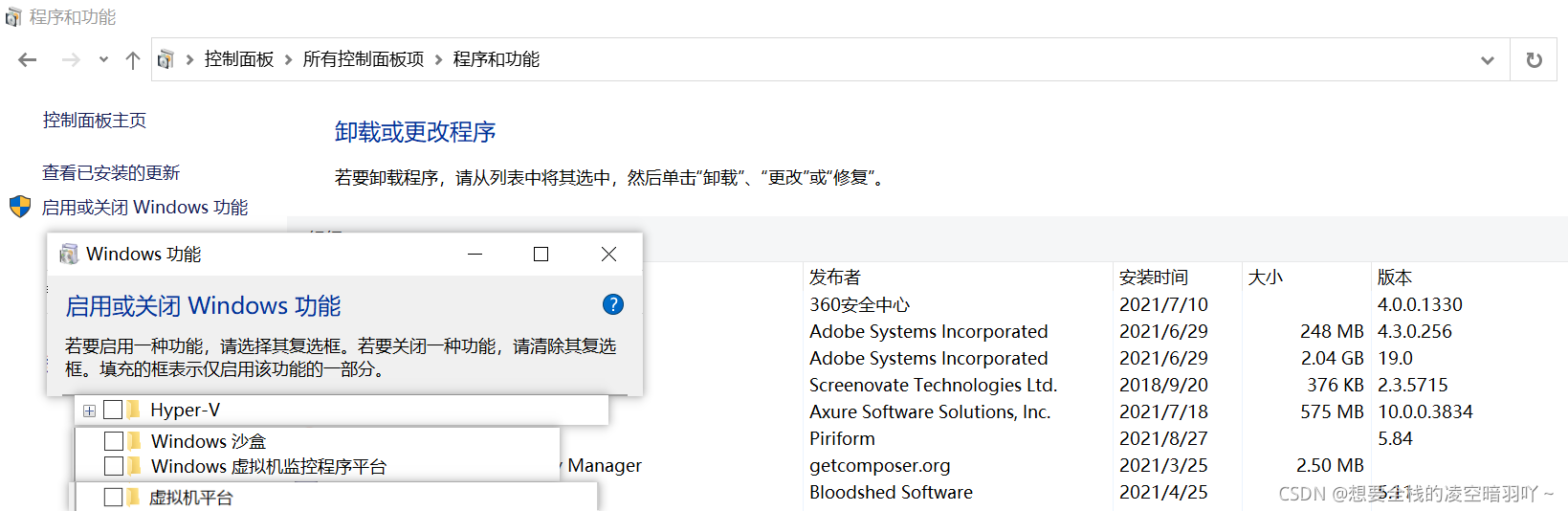Image resolution: width=1568 pixels, height=511 pixels.
Task: Select Screenovate Technologies Ltd. row
Action: [x=934, y=385]
